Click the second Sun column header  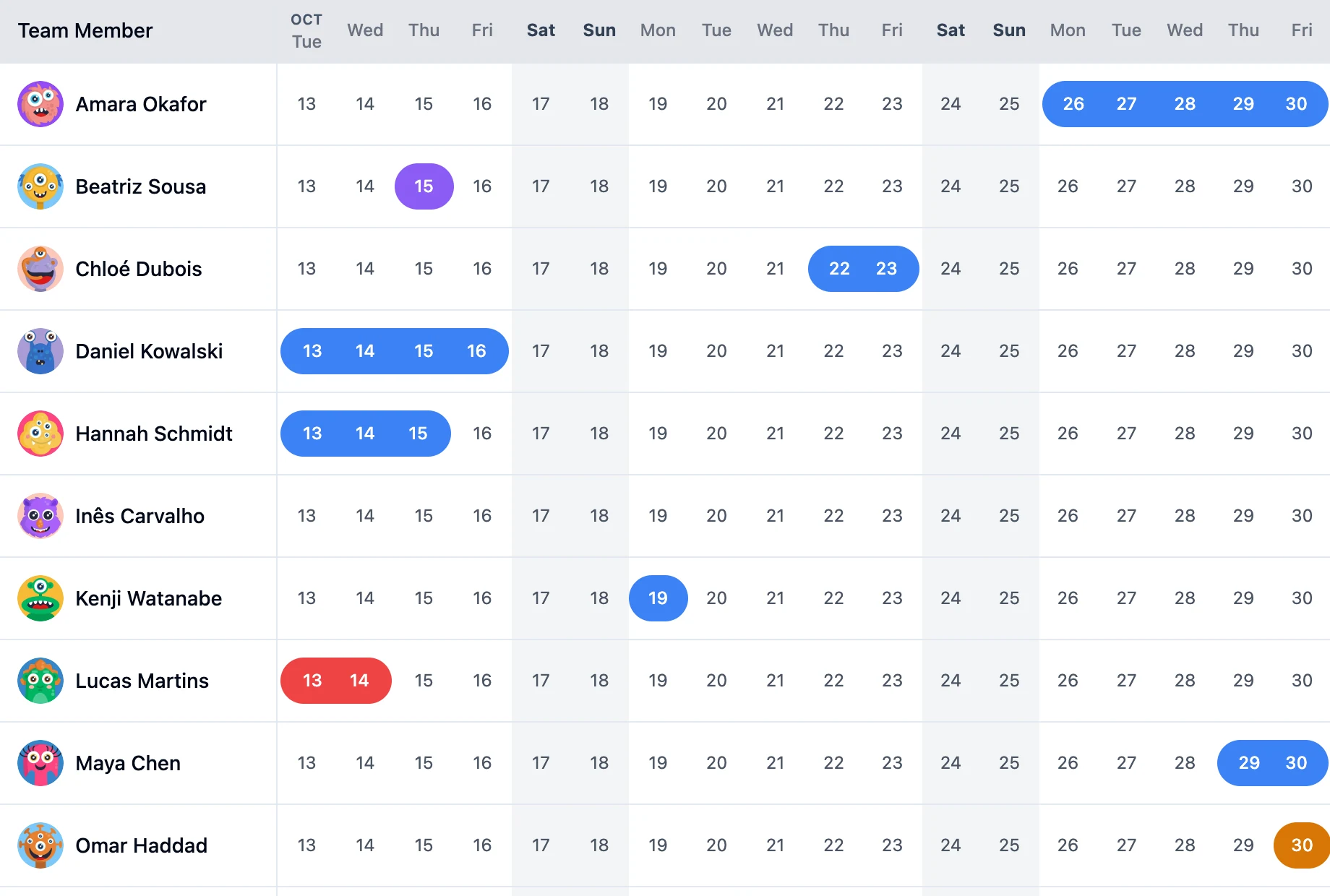point(1009,30)
